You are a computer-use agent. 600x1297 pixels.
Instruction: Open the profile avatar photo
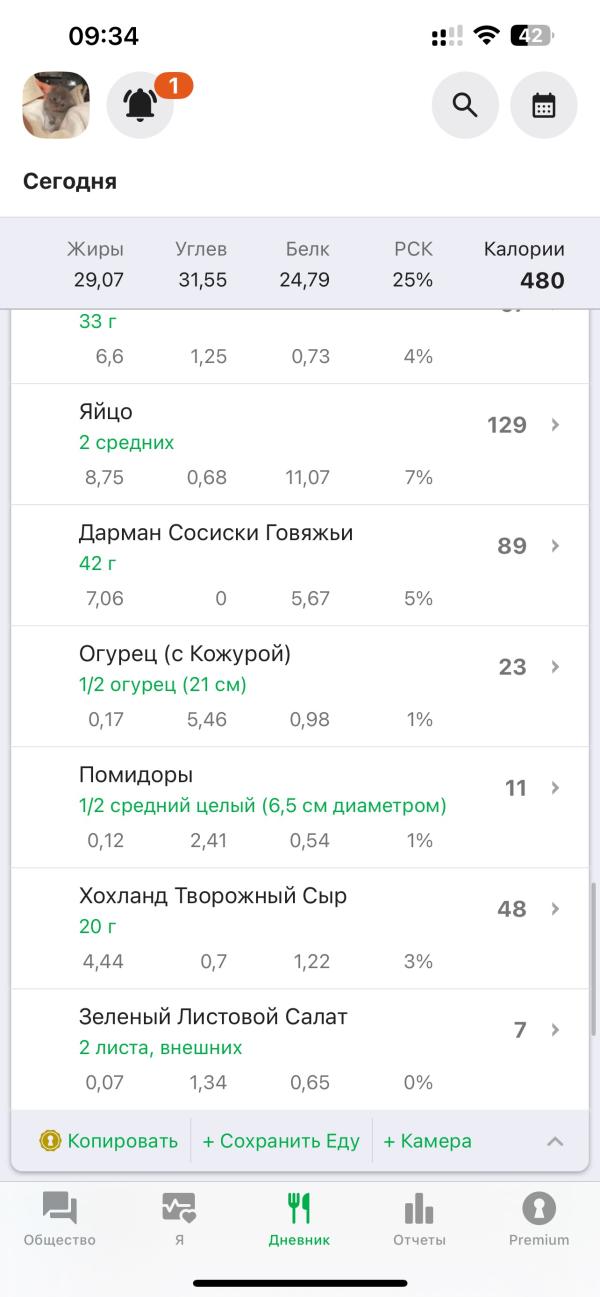56,105
